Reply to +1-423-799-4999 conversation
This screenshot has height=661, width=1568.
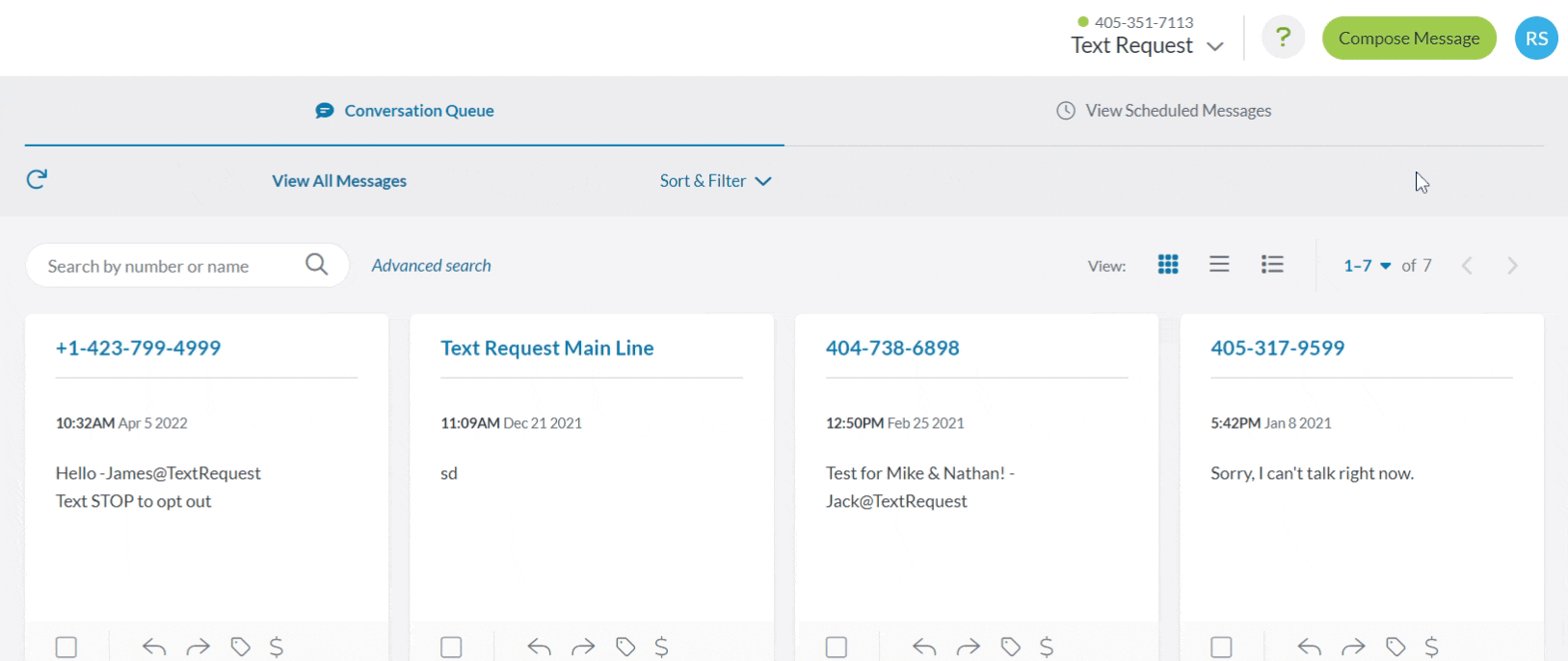[154, 647]
